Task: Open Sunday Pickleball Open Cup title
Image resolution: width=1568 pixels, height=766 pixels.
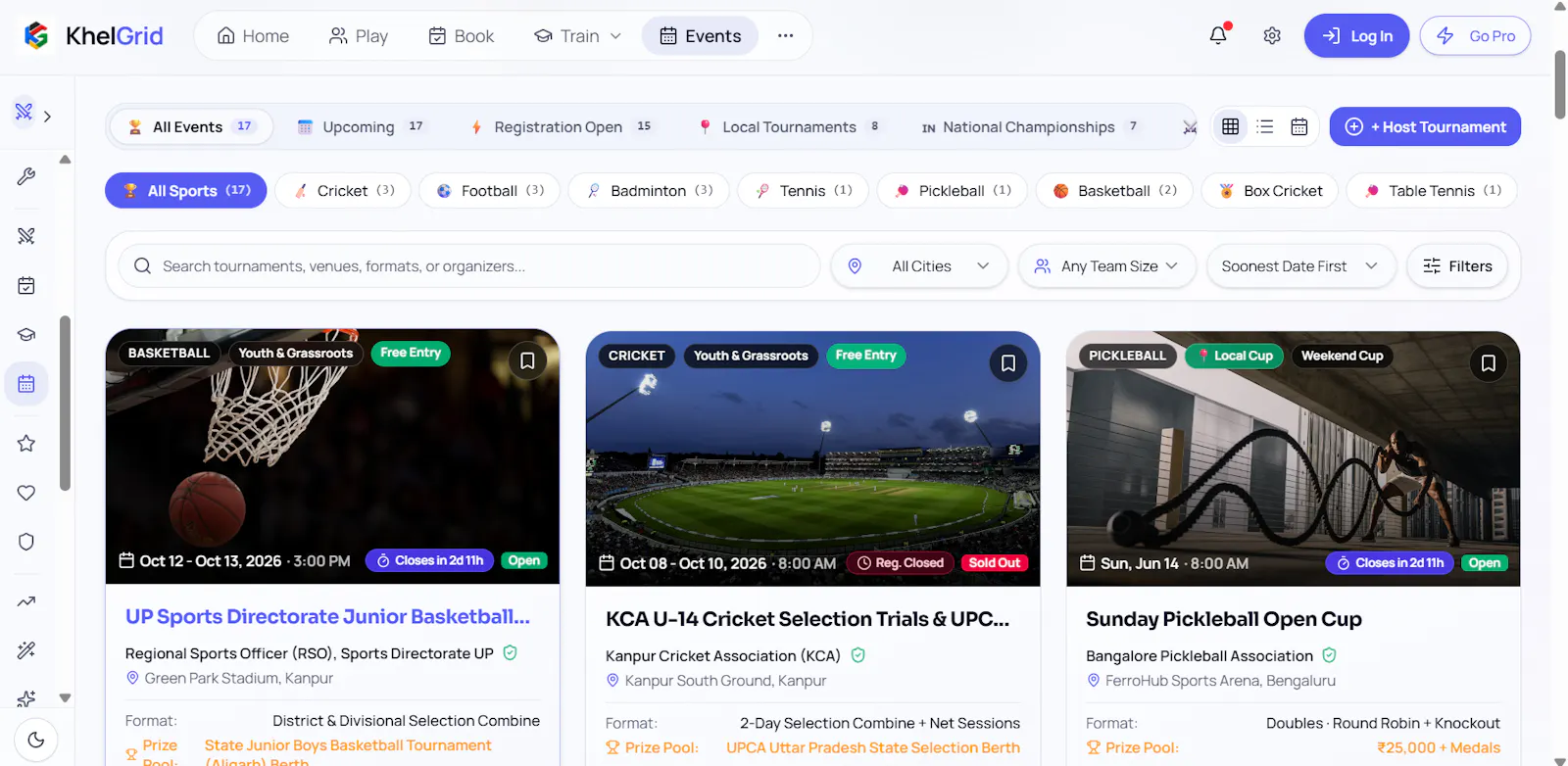Action: 1224,619
